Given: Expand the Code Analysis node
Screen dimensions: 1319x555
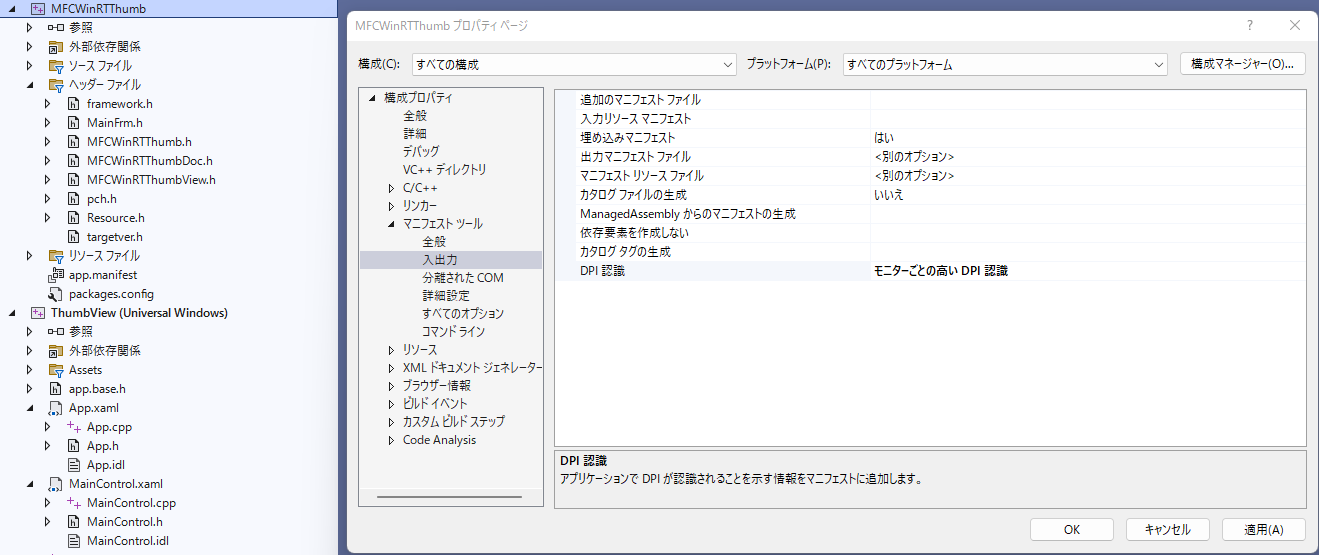Looking at the screenshot, I should [391, 440].
